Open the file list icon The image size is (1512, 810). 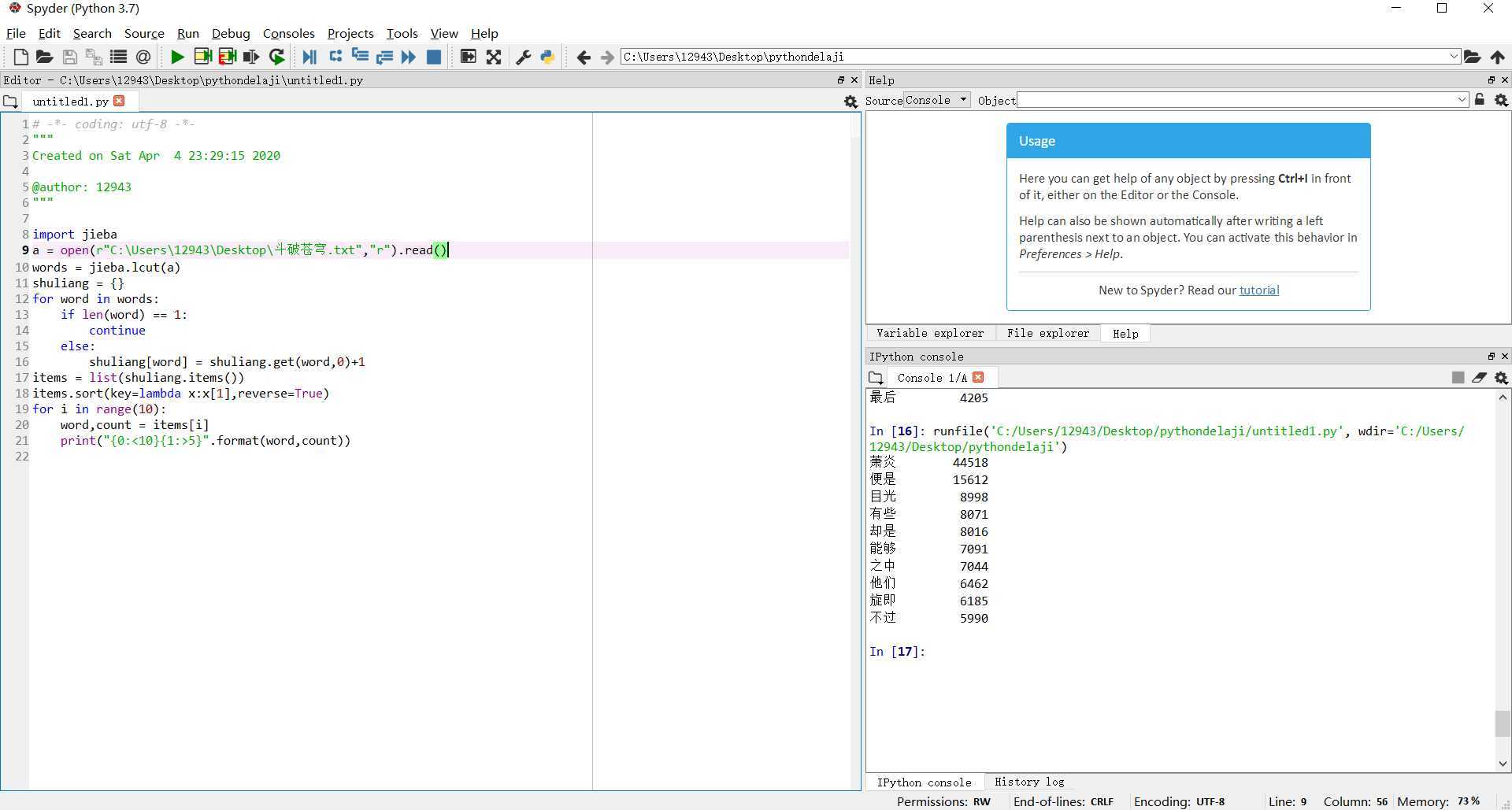pyautogui.click(x=118, y=57)
